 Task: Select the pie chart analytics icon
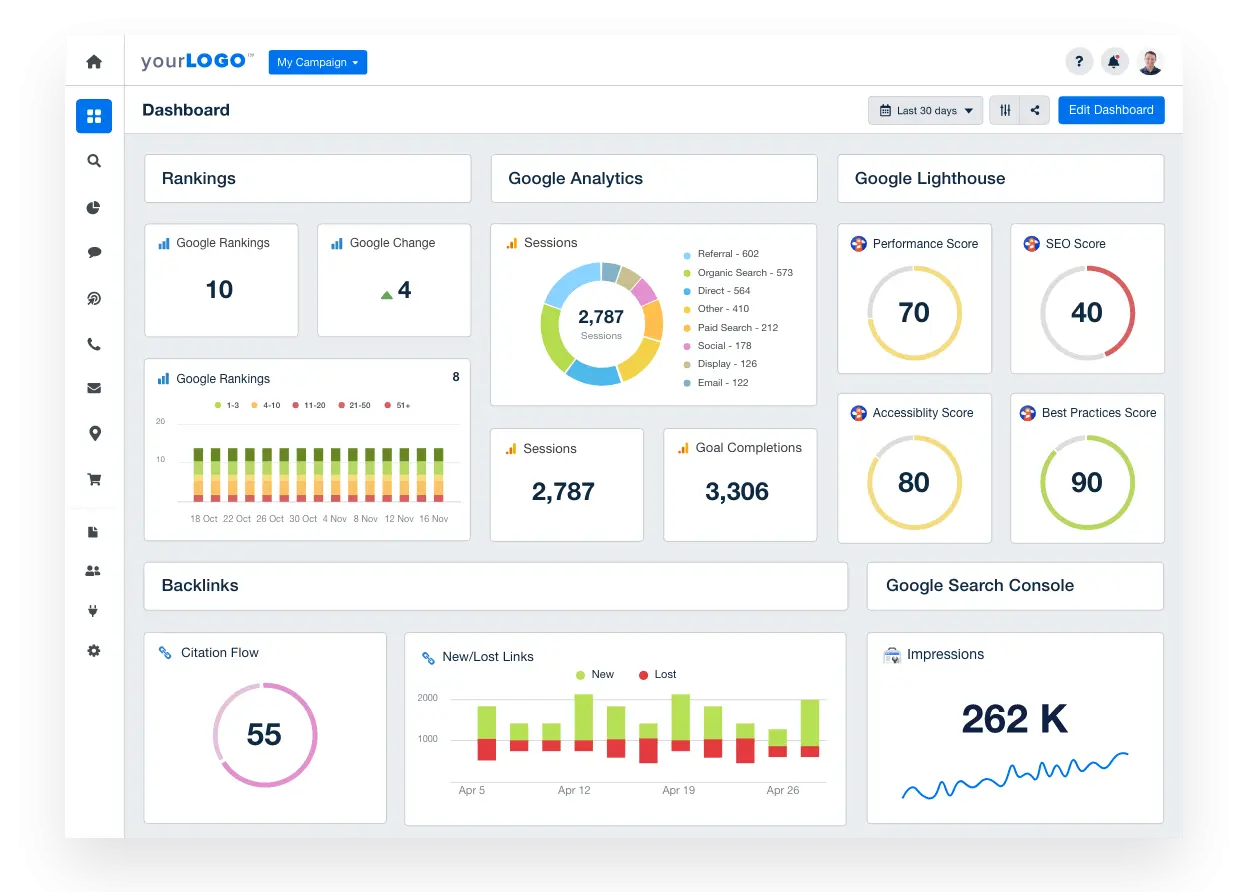(x=93, y=207)
